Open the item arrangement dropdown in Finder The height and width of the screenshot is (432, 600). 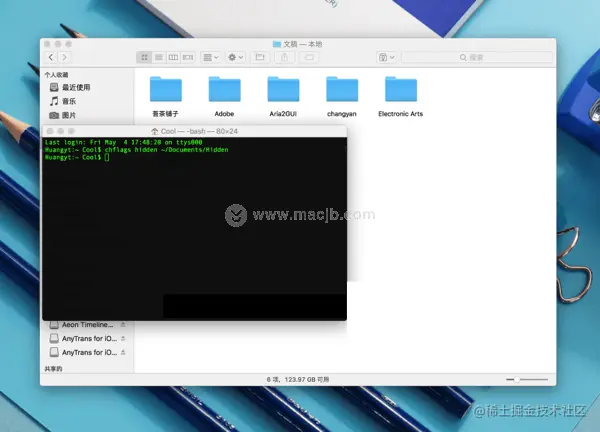210,57
